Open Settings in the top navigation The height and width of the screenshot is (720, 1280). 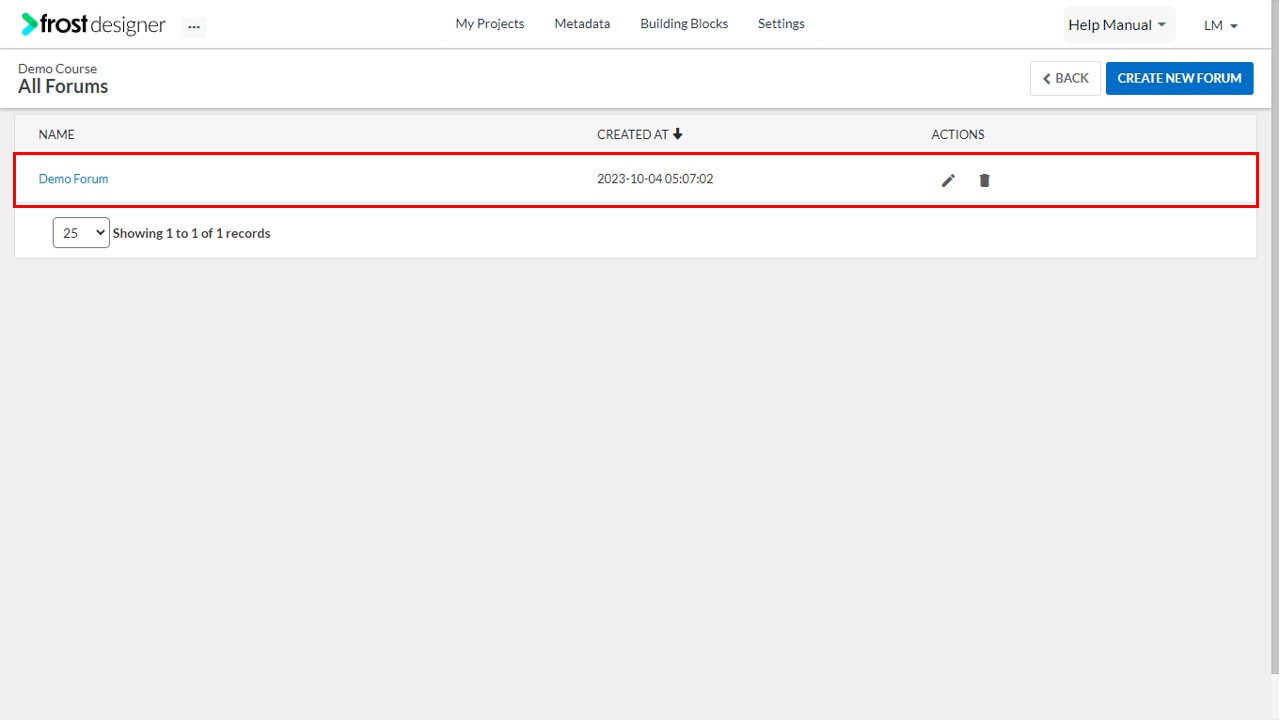781,24
